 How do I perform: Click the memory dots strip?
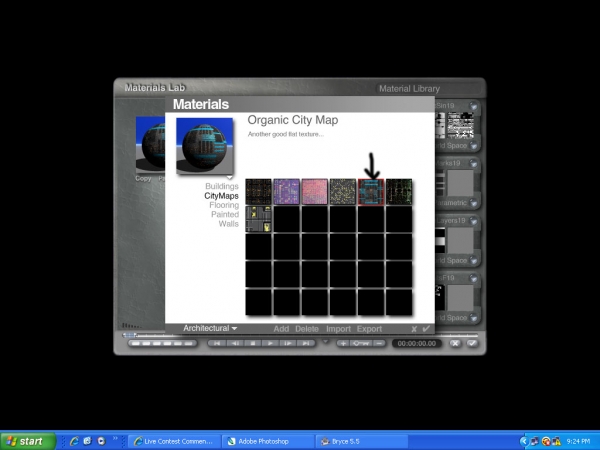[x=162, y=343]
